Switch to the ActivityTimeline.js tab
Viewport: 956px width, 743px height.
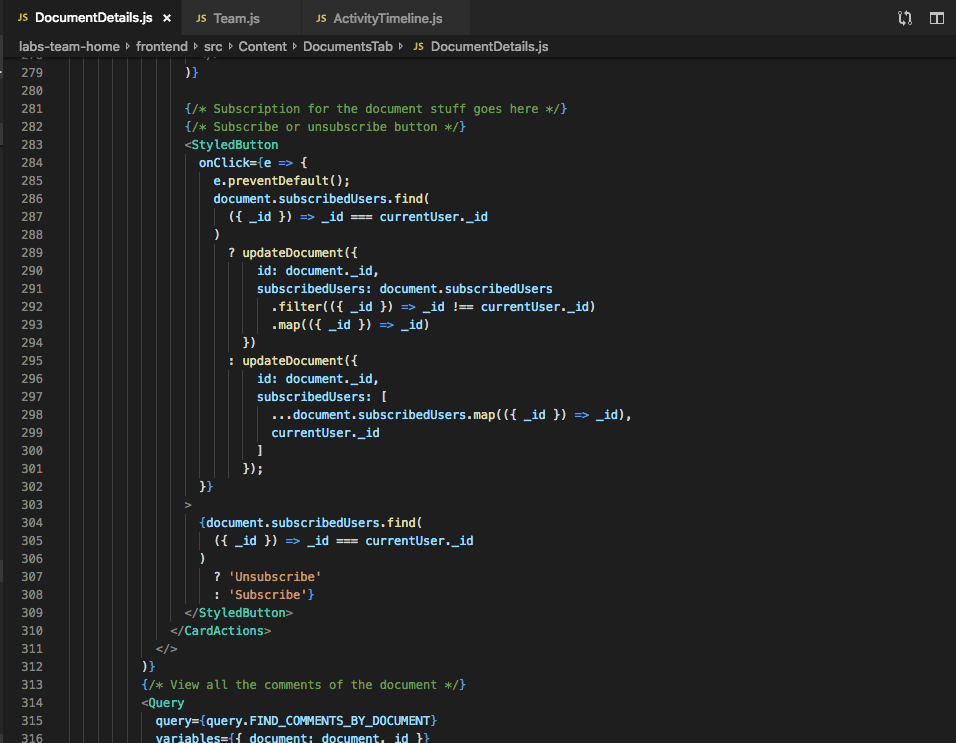387,19
